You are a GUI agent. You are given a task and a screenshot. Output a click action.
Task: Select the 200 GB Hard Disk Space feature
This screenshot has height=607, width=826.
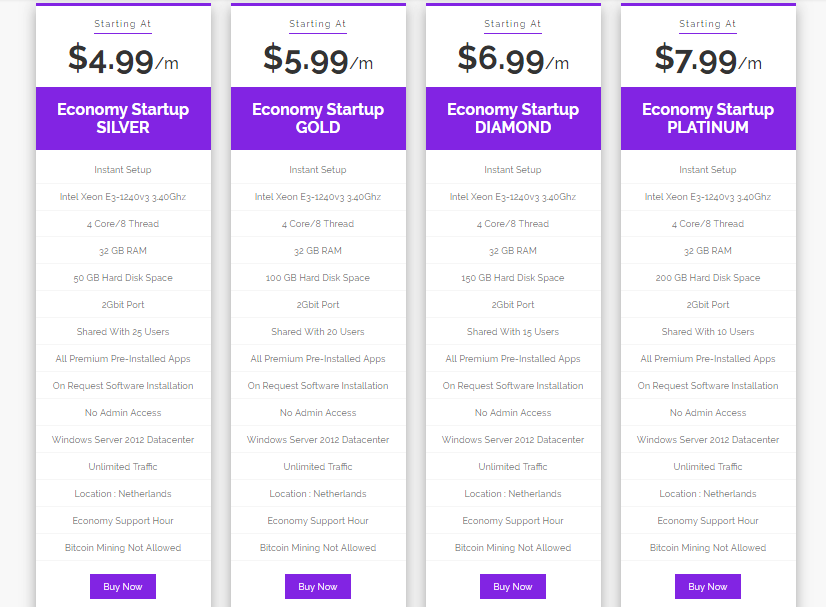[708, 278]
